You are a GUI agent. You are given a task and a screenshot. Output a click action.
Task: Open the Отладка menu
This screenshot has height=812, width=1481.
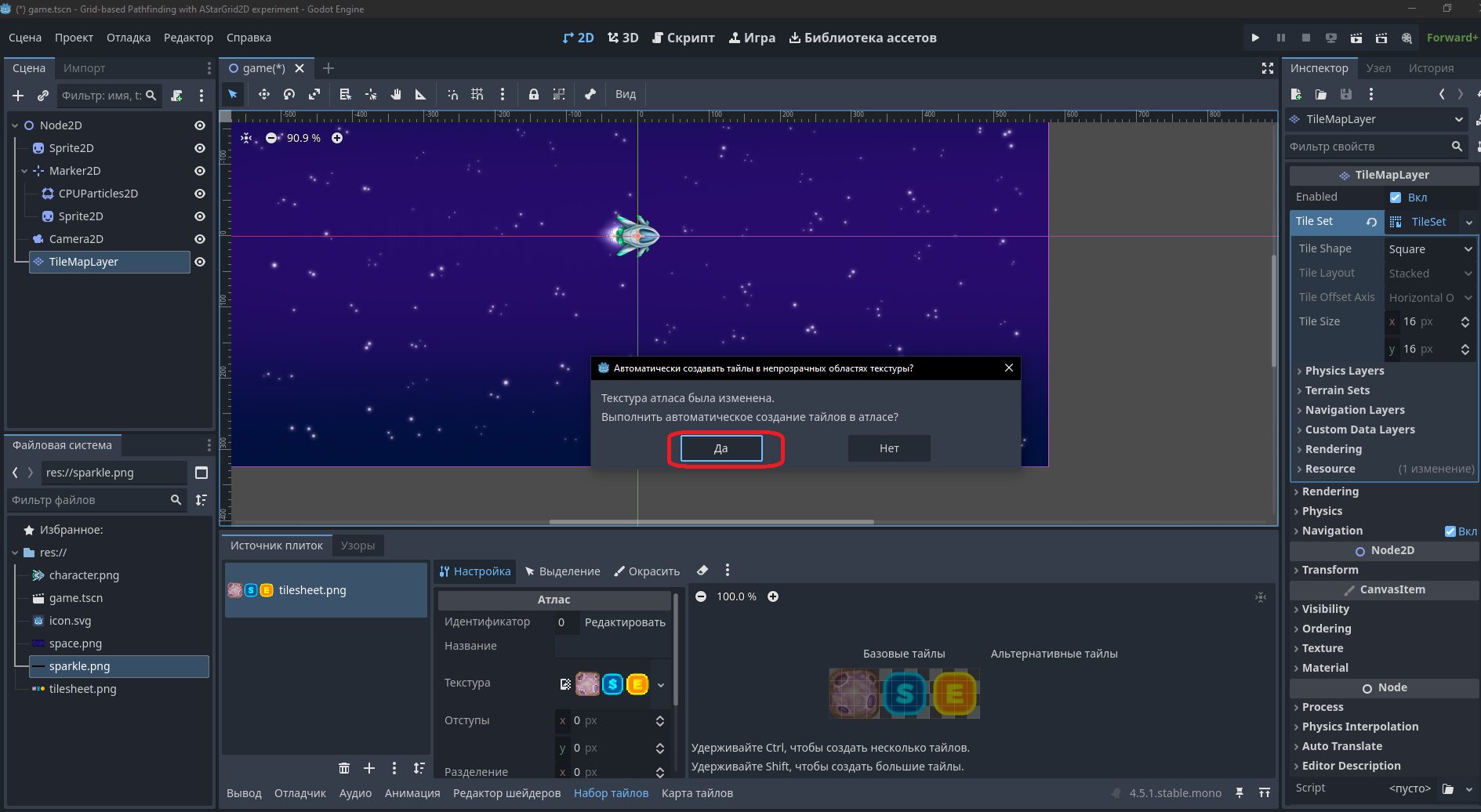[129, 38]
